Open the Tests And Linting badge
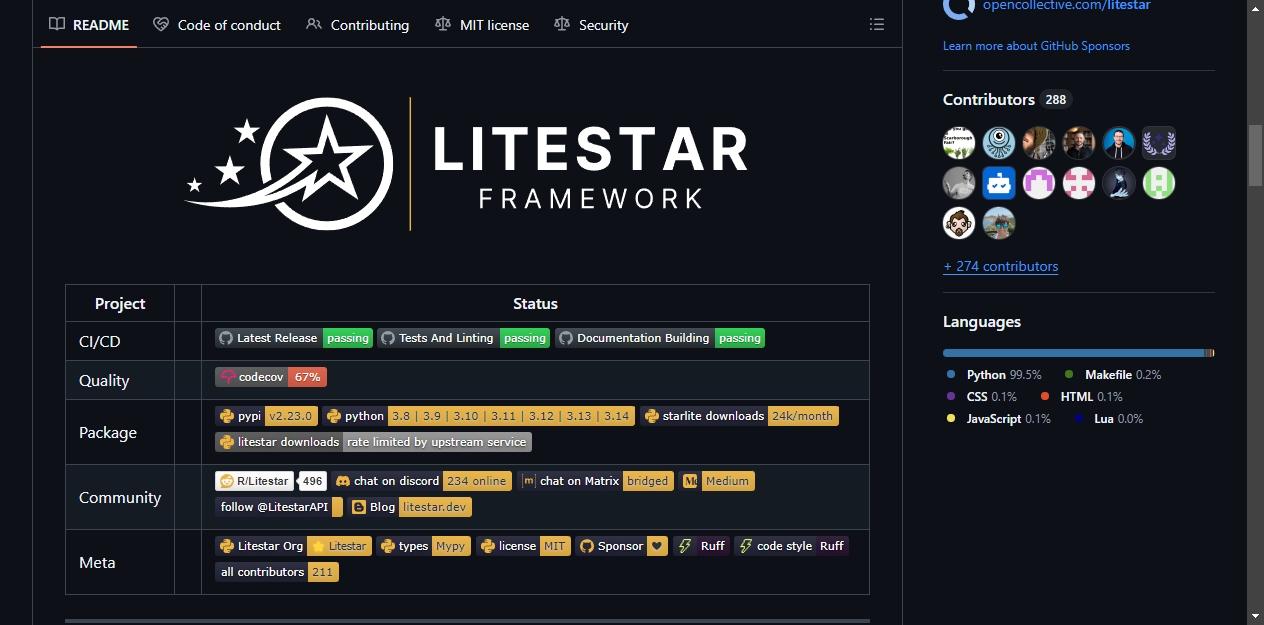 click(x=463, y=338)
